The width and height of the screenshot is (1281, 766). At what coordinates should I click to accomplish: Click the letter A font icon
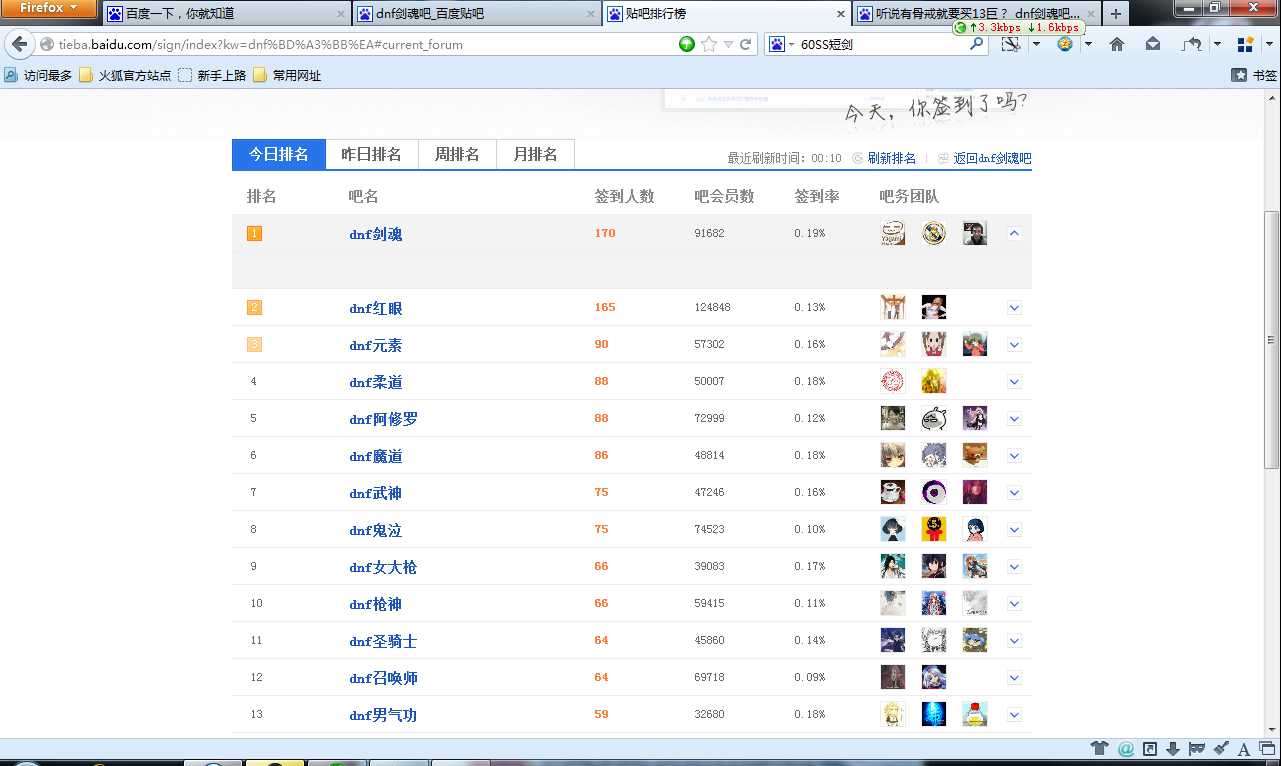pos(1244,749)
